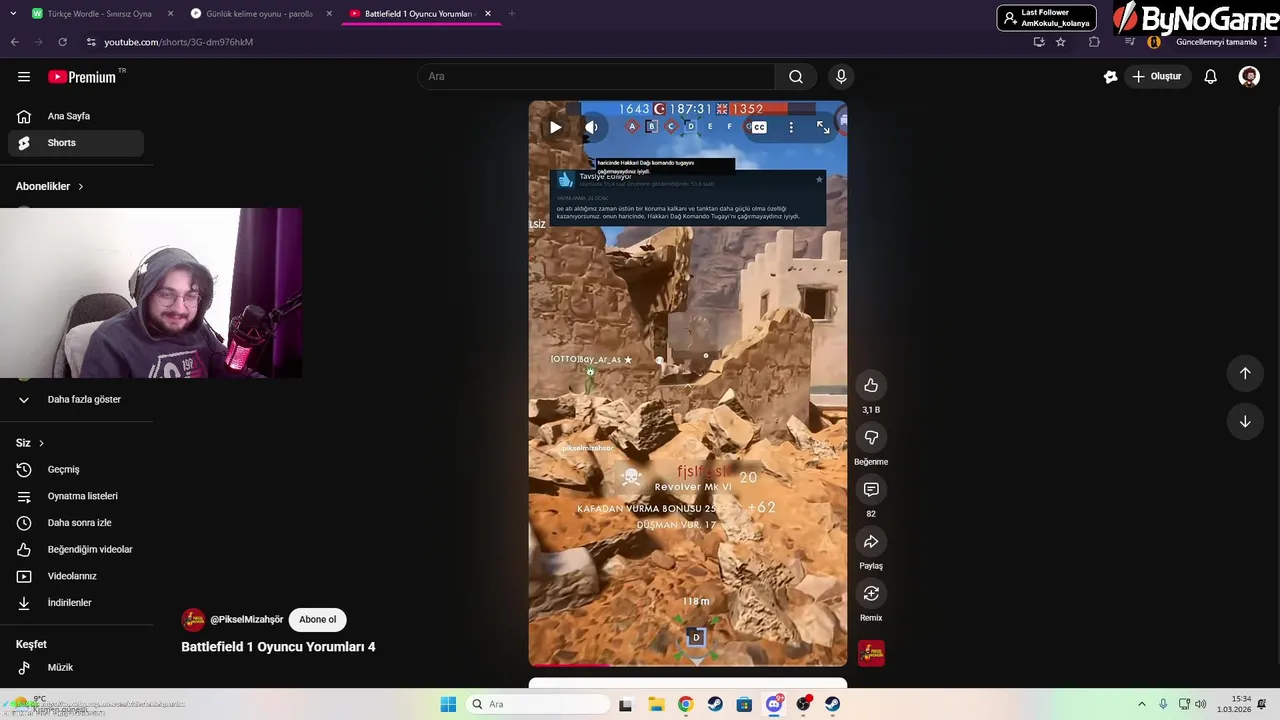Open Beğendiğim videolar
Viewport: 1280px width, 720px height.
(x=76, y=550)
